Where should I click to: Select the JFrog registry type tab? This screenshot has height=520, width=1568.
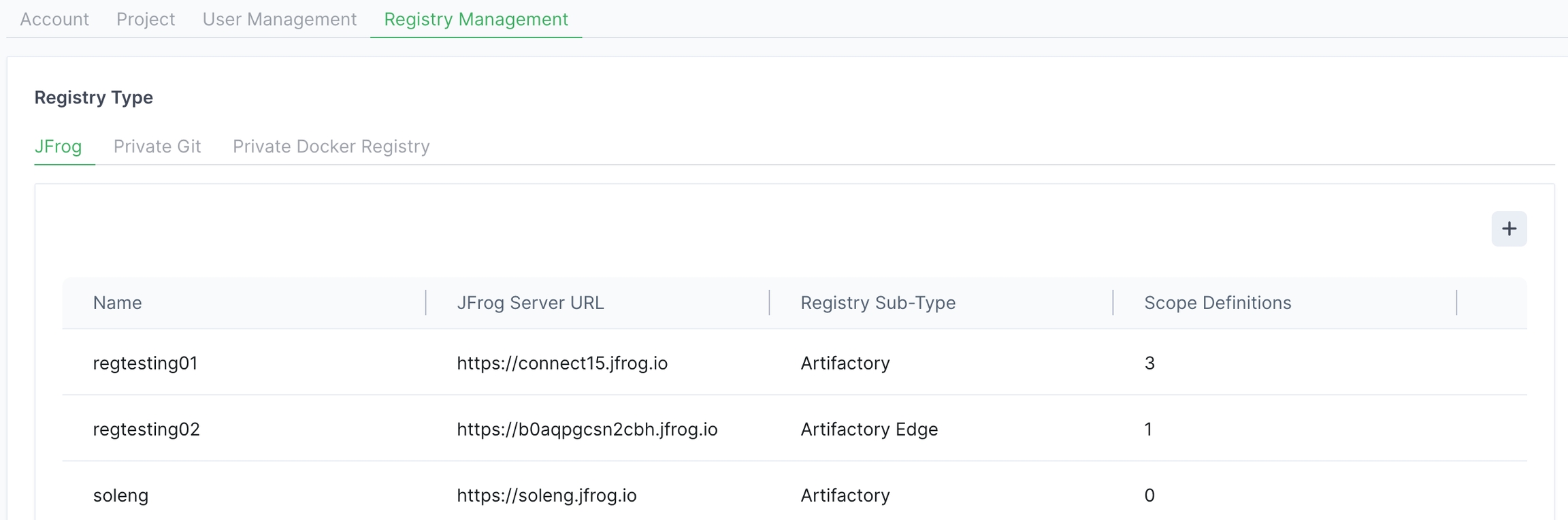(59, 146)
